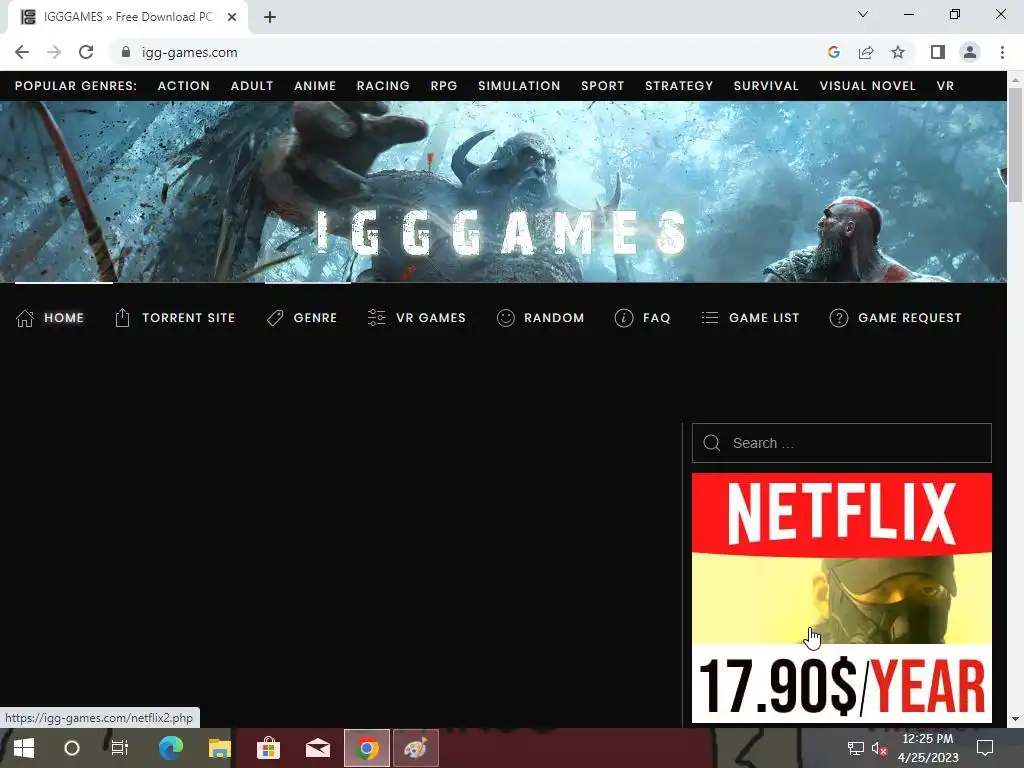View site info via lock icon
1024x768 pixels.
pos(126,52)
